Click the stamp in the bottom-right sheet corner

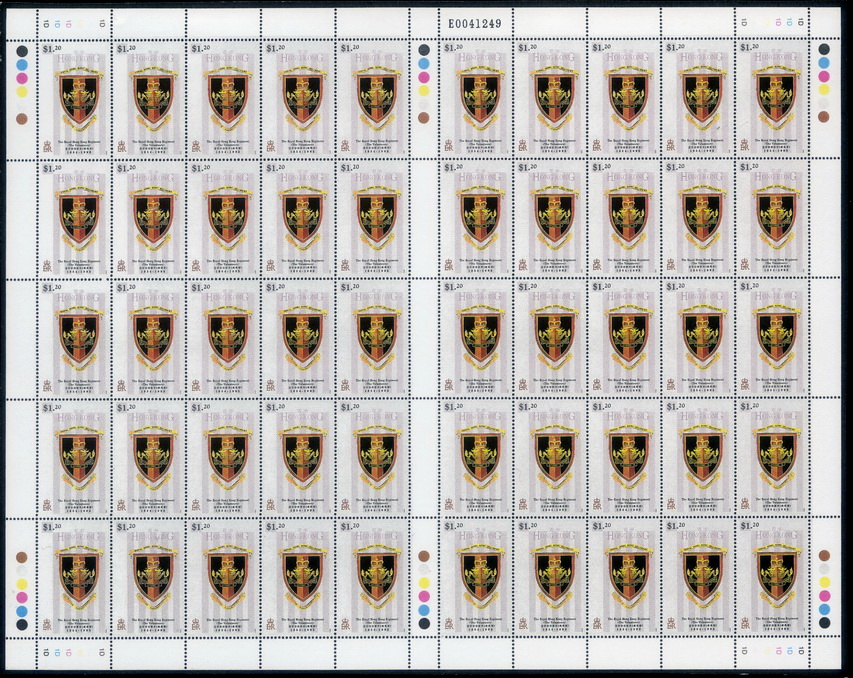pos(774,577)
